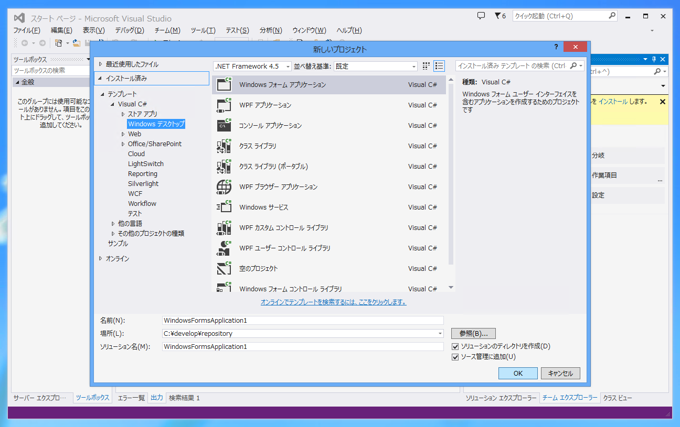Select the WPF カスタム コントロール ライブラリ icon
Image resolution: width=680 pixels, height=427 pixels.
click(x=224, y=227)
